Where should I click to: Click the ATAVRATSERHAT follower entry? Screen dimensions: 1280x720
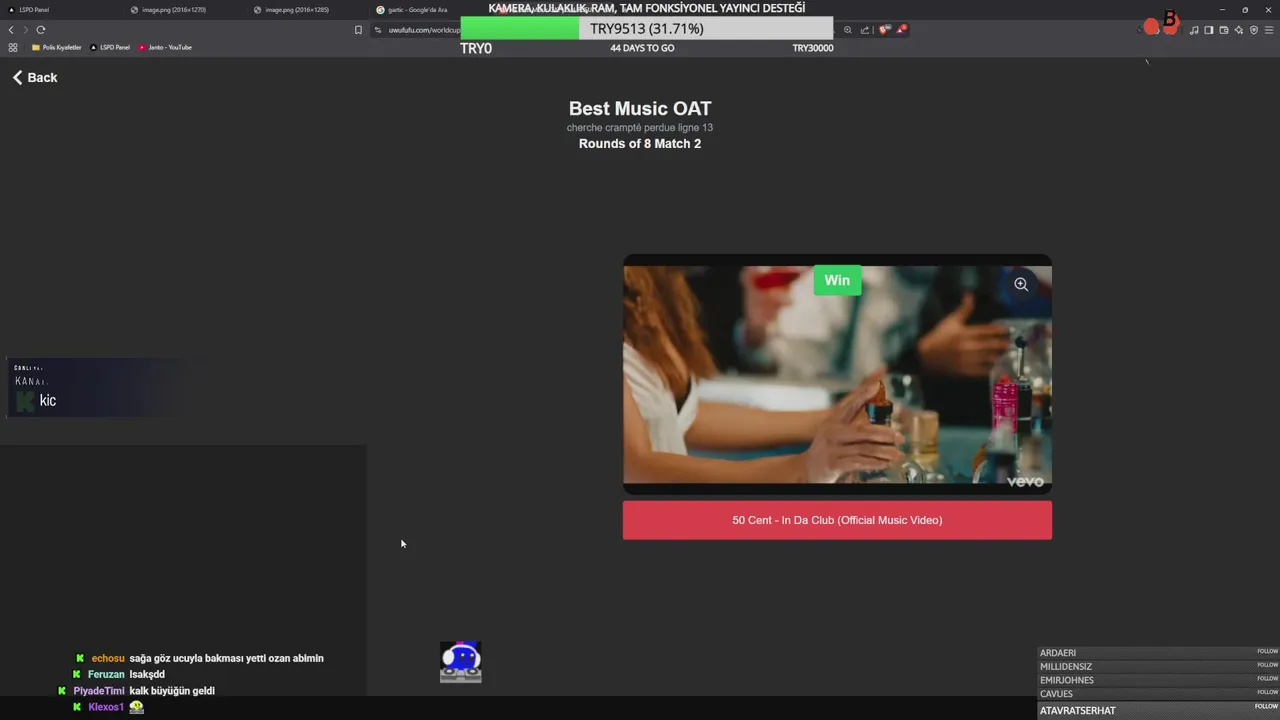coord(1159,710)
